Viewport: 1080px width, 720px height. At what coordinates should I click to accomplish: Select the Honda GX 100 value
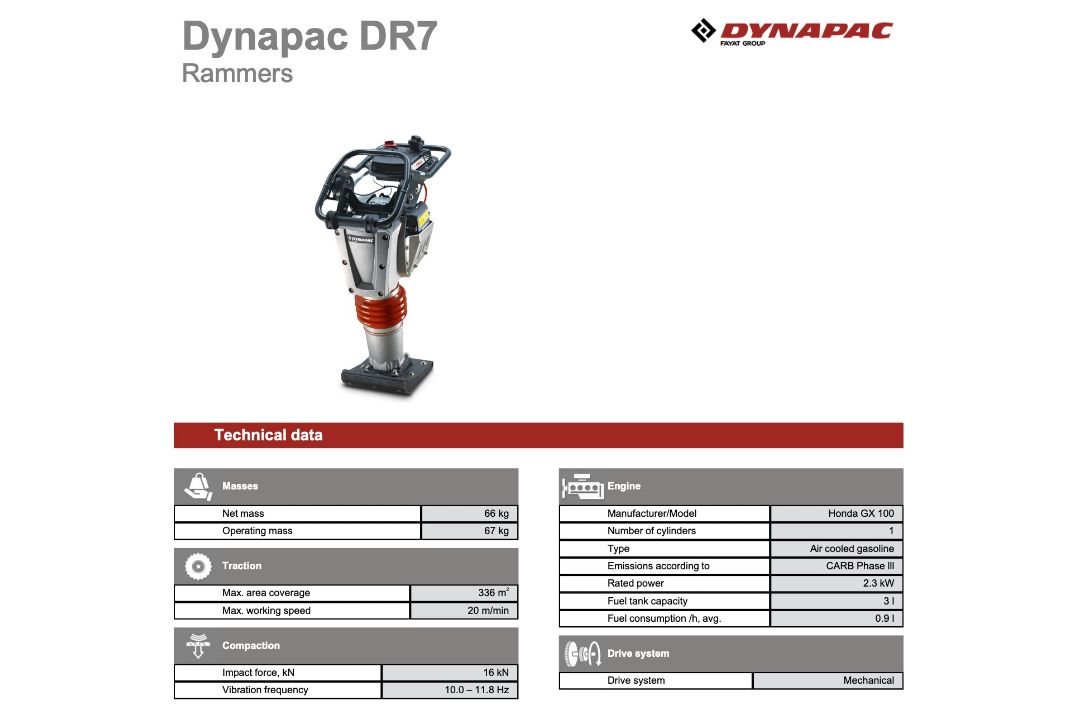pos(861,513)
